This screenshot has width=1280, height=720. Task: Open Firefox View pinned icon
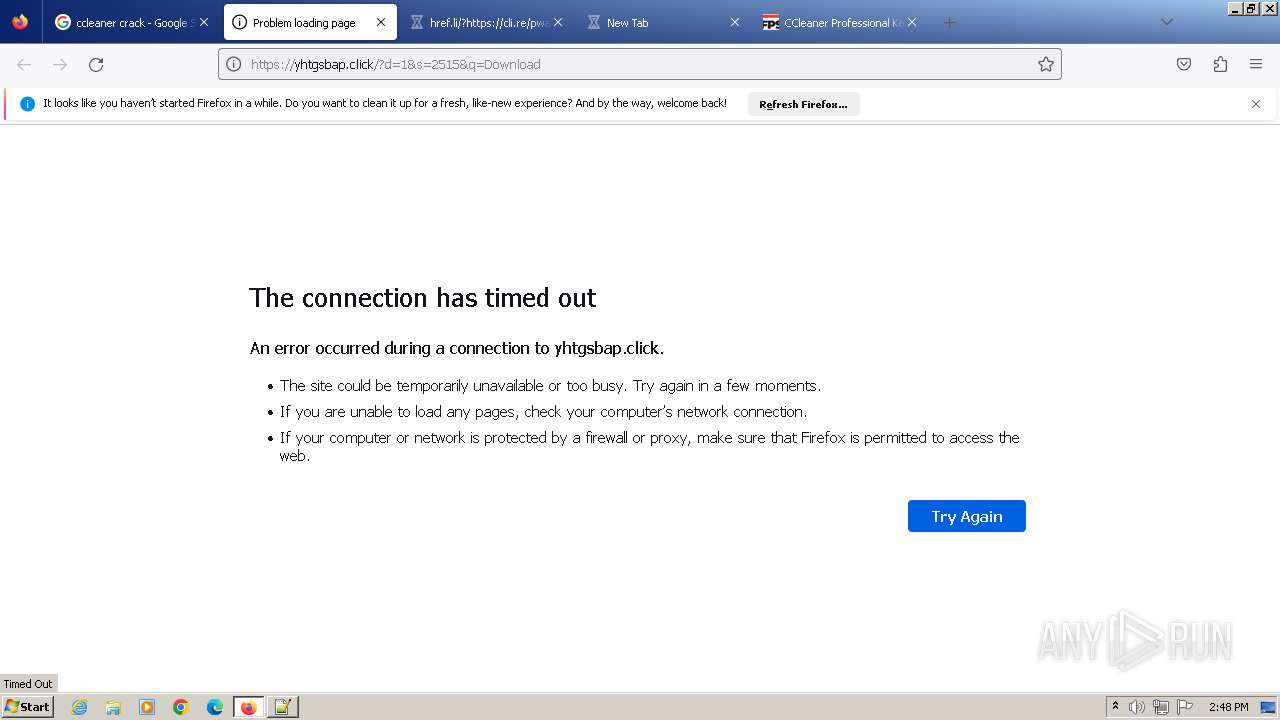(20, 22)
